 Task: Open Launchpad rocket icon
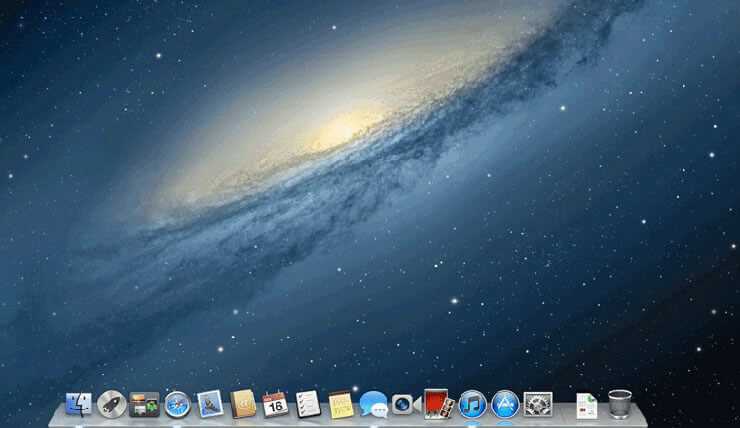(x=112, y=404)
